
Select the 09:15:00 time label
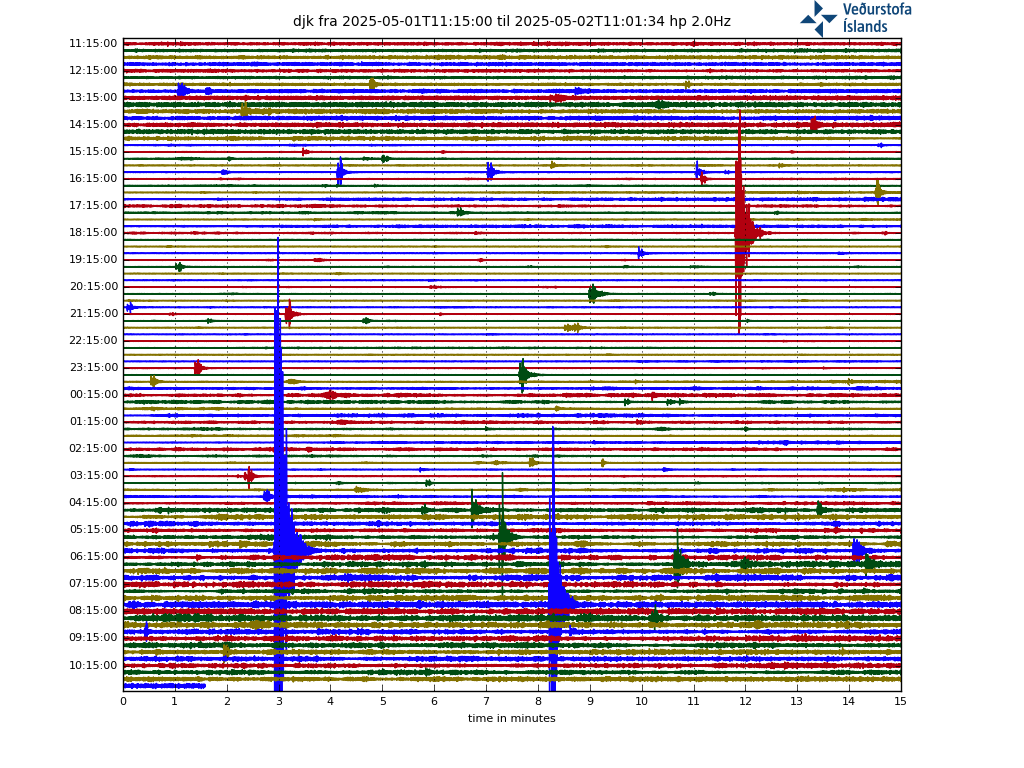click(93, 637)
